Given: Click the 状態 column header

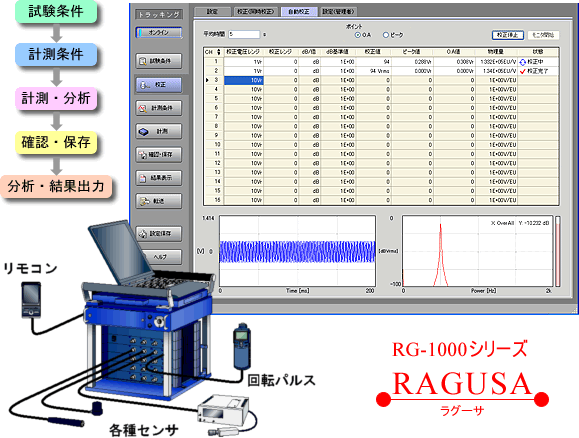Looking at the screenshot, I should click(538, 52).
